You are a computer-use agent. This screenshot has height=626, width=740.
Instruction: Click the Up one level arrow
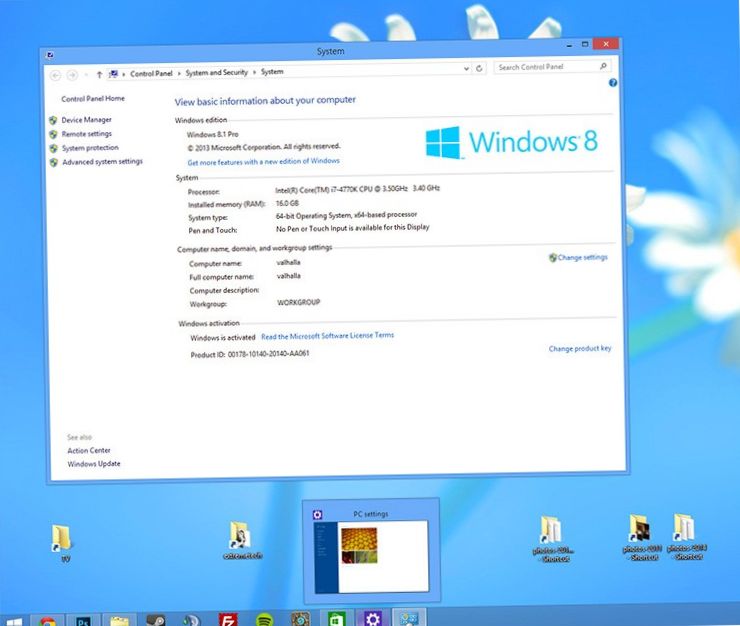pos(99,75)
